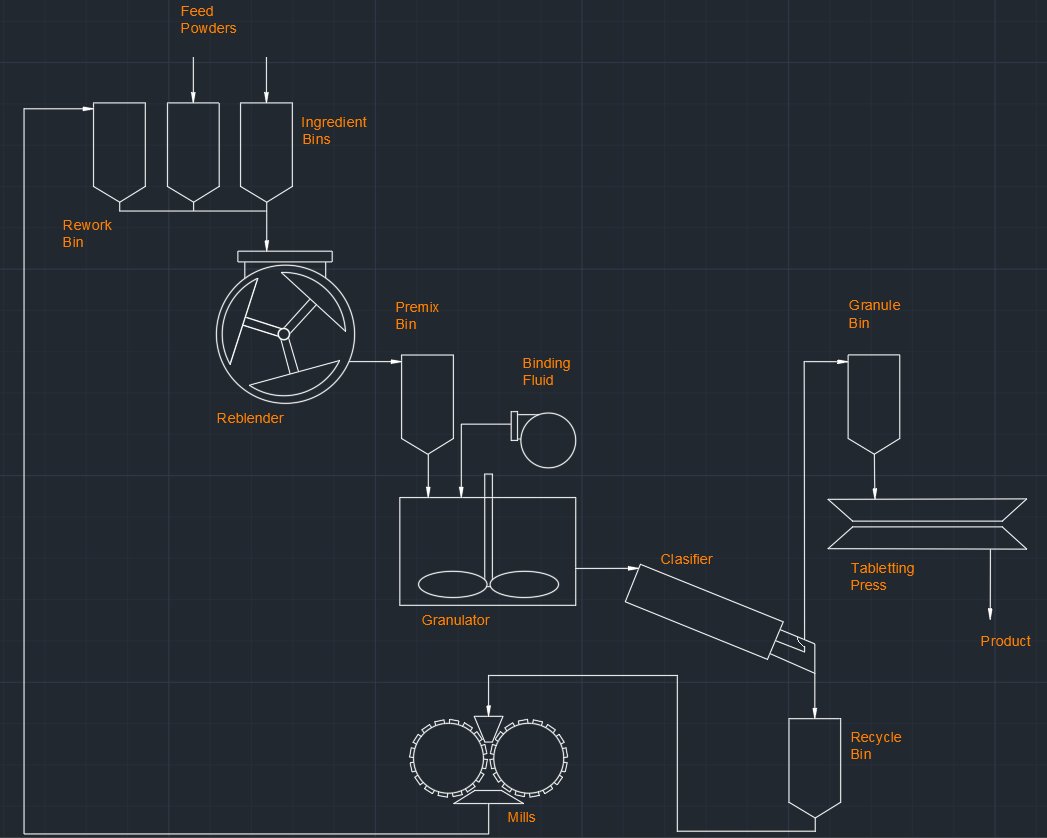This screenshot has height=838, width=1047.
Task: Click the left granulator impeller ellipse
Action: tap(453, 584)
